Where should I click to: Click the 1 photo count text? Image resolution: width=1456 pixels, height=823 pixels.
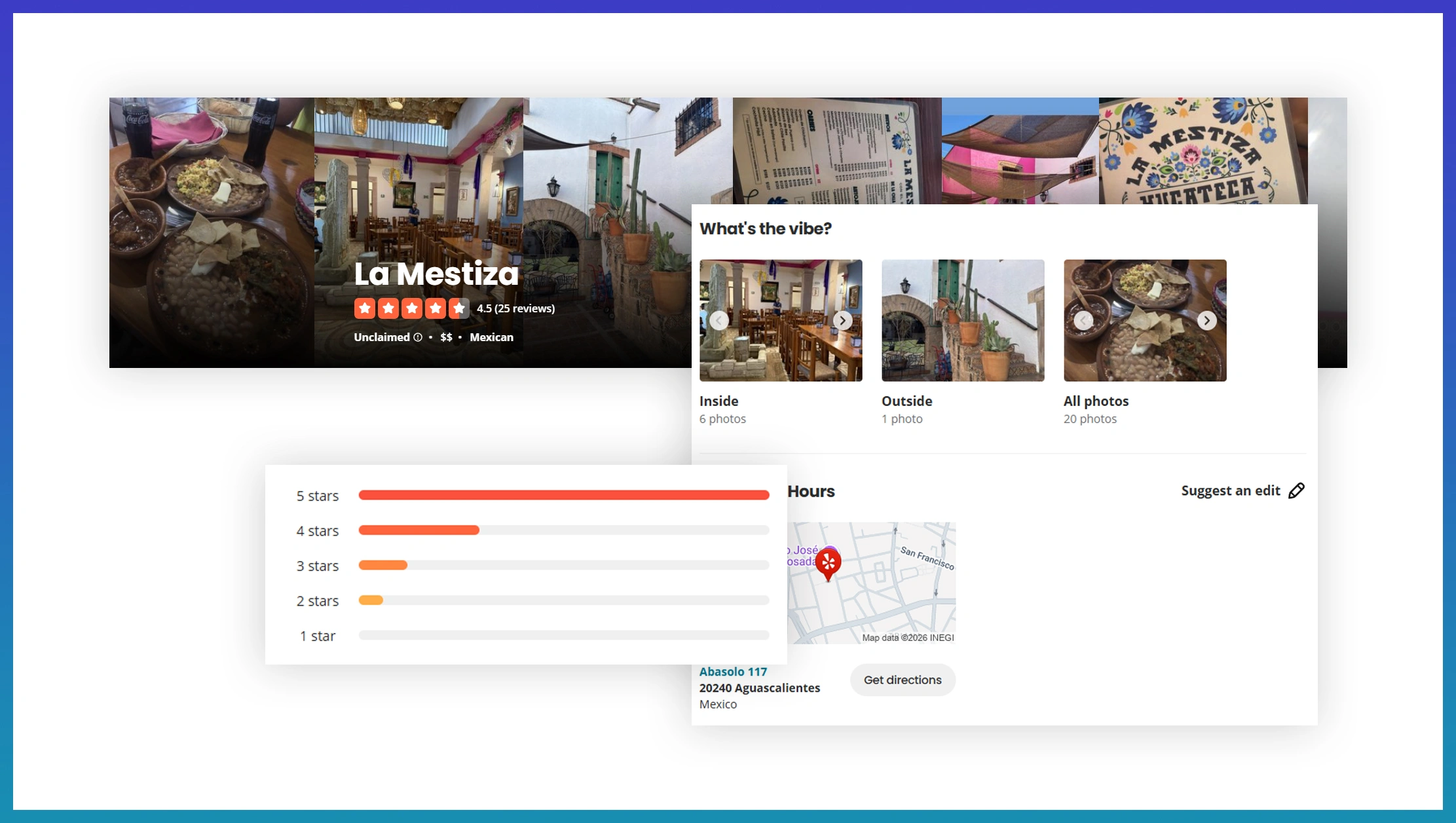click(902, 419)
